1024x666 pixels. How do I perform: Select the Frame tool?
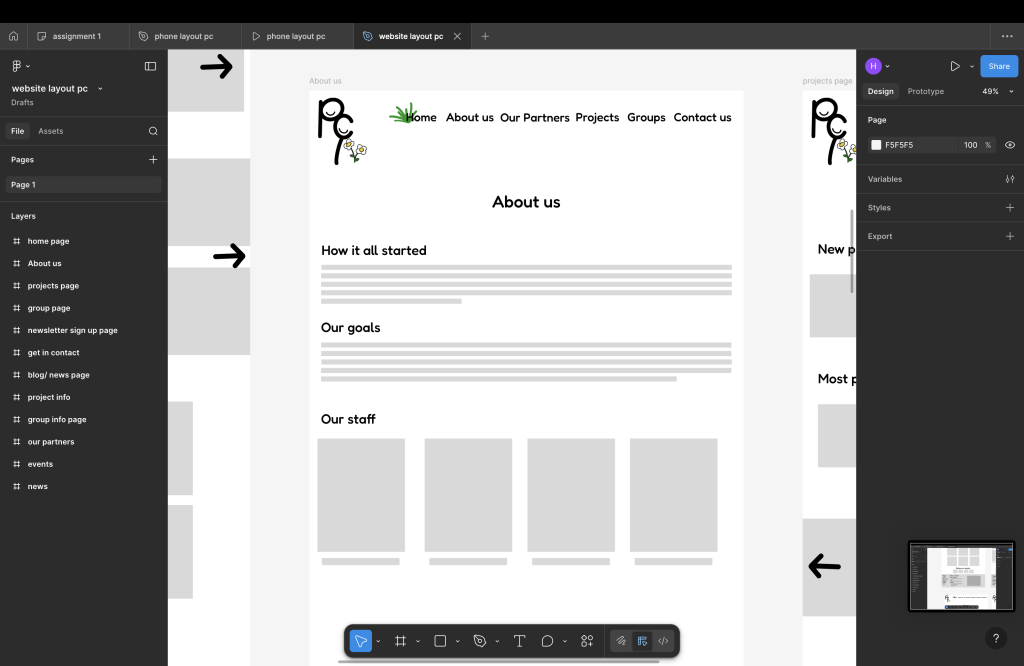point(400,641)
